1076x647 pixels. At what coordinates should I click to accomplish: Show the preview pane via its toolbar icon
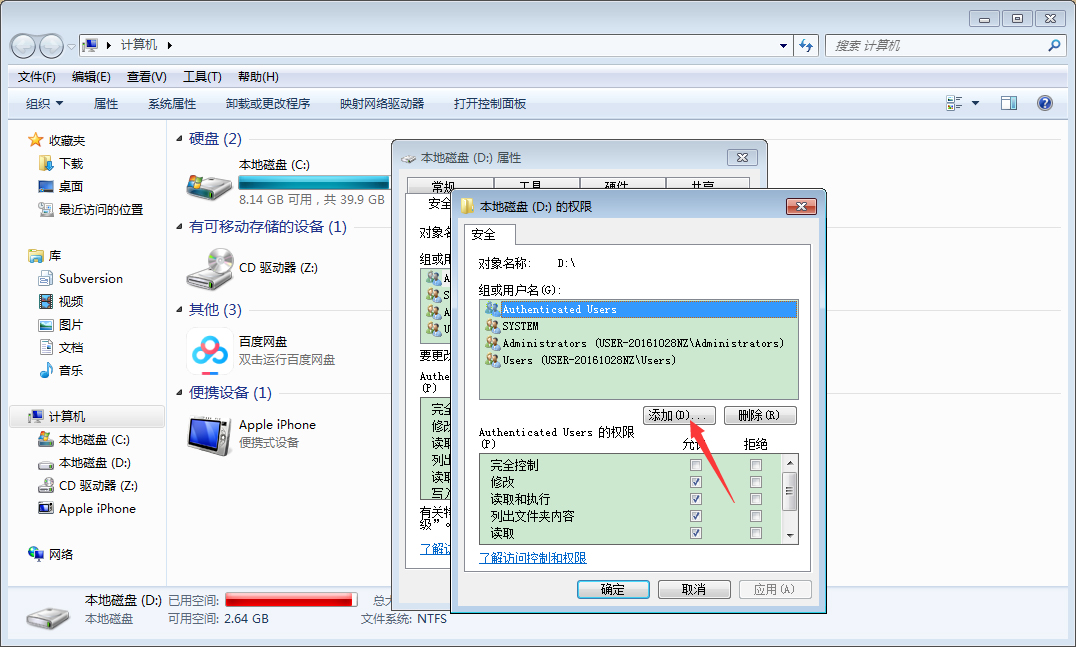[x=1008, y=102]
